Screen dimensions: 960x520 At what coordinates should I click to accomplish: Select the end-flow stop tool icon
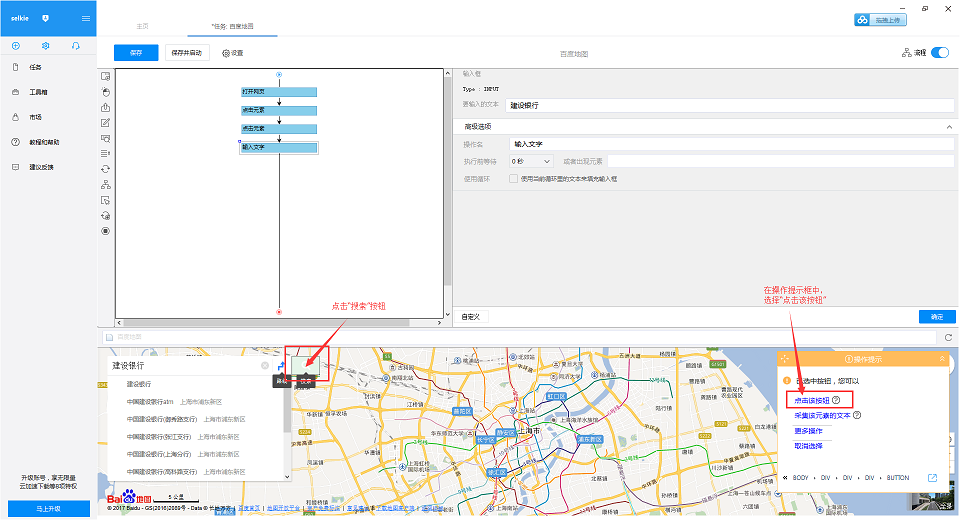105,231
